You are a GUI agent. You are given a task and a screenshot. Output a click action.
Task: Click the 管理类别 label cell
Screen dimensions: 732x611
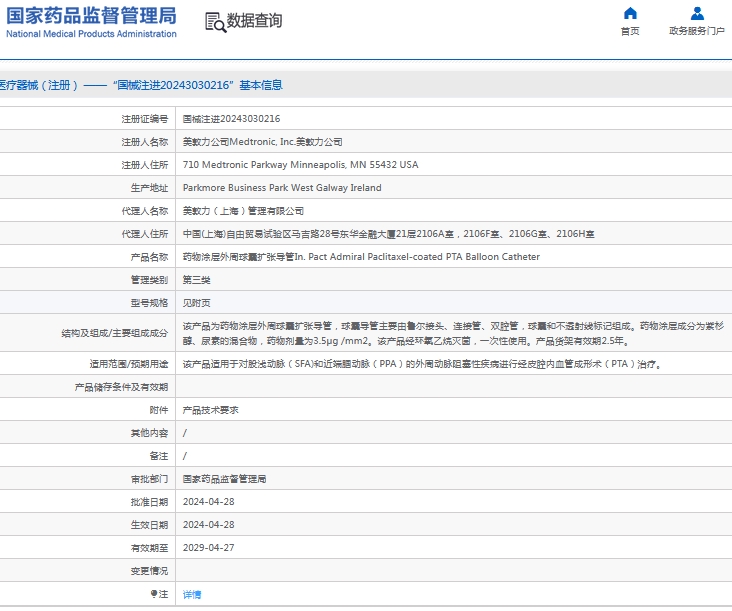[88, 280]
